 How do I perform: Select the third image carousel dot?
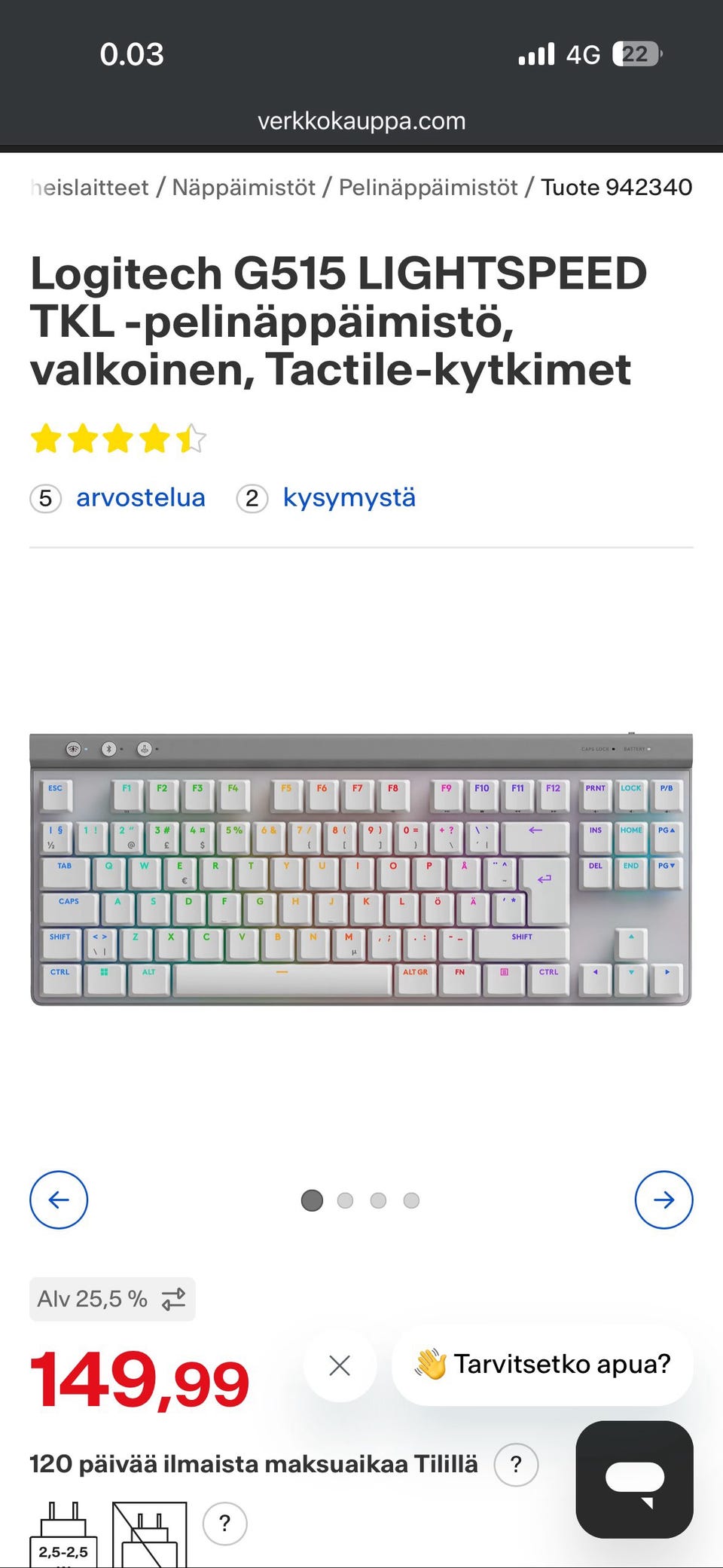pos(378,1200)
